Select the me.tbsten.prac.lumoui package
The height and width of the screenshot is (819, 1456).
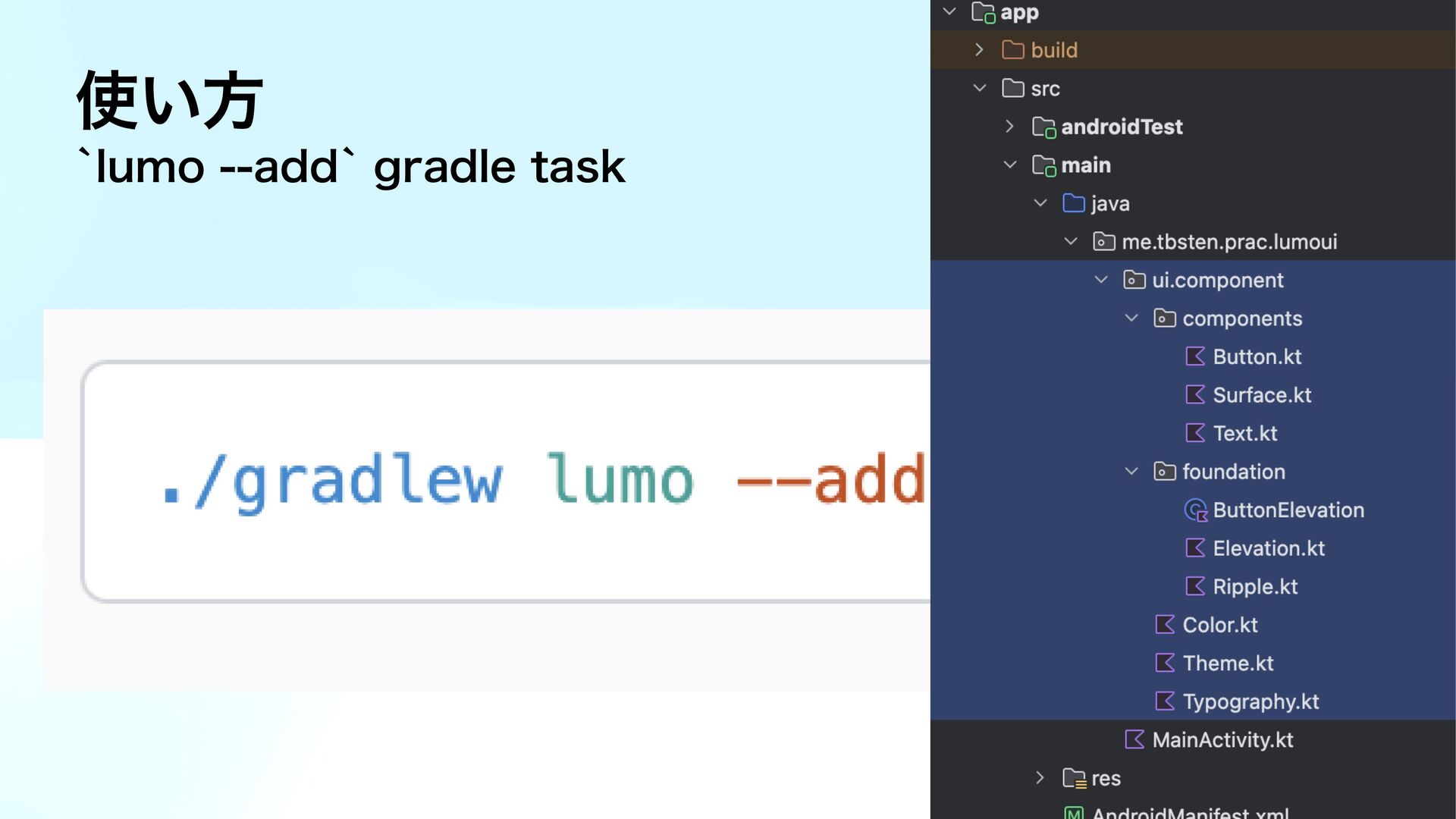click(1228, 242)
